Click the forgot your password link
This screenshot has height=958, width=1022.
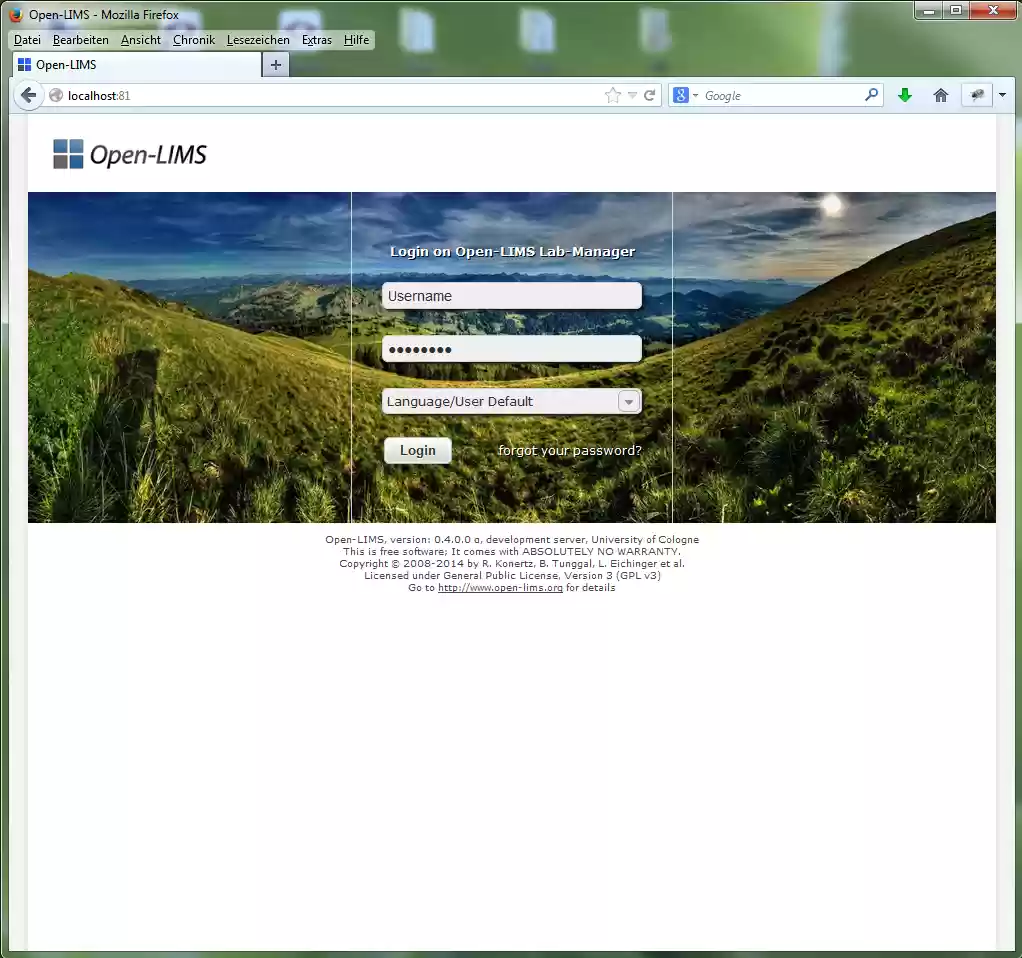(569, 450)
